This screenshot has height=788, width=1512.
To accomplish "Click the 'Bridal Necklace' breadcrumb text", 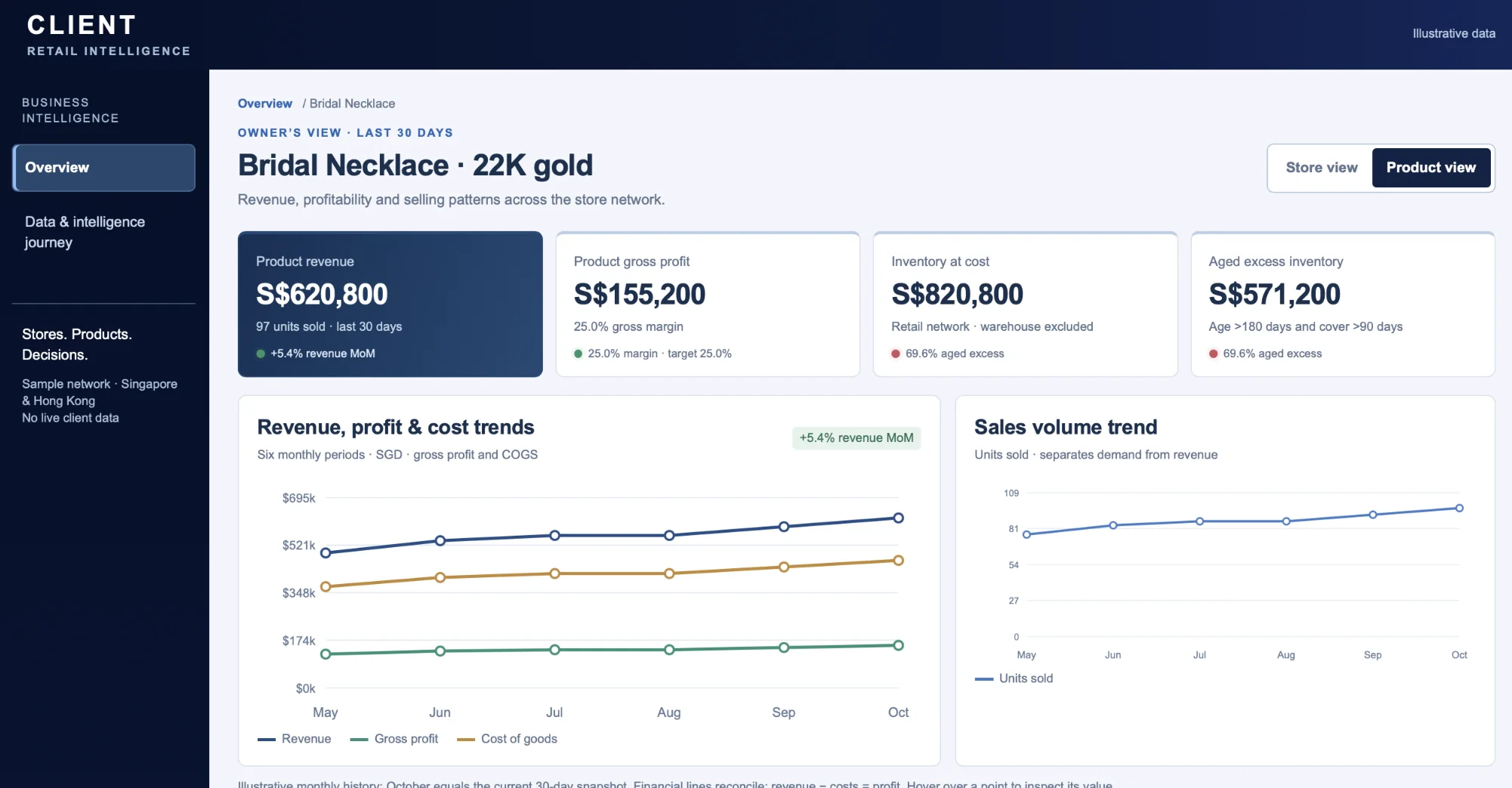I will tap(352, 104).
